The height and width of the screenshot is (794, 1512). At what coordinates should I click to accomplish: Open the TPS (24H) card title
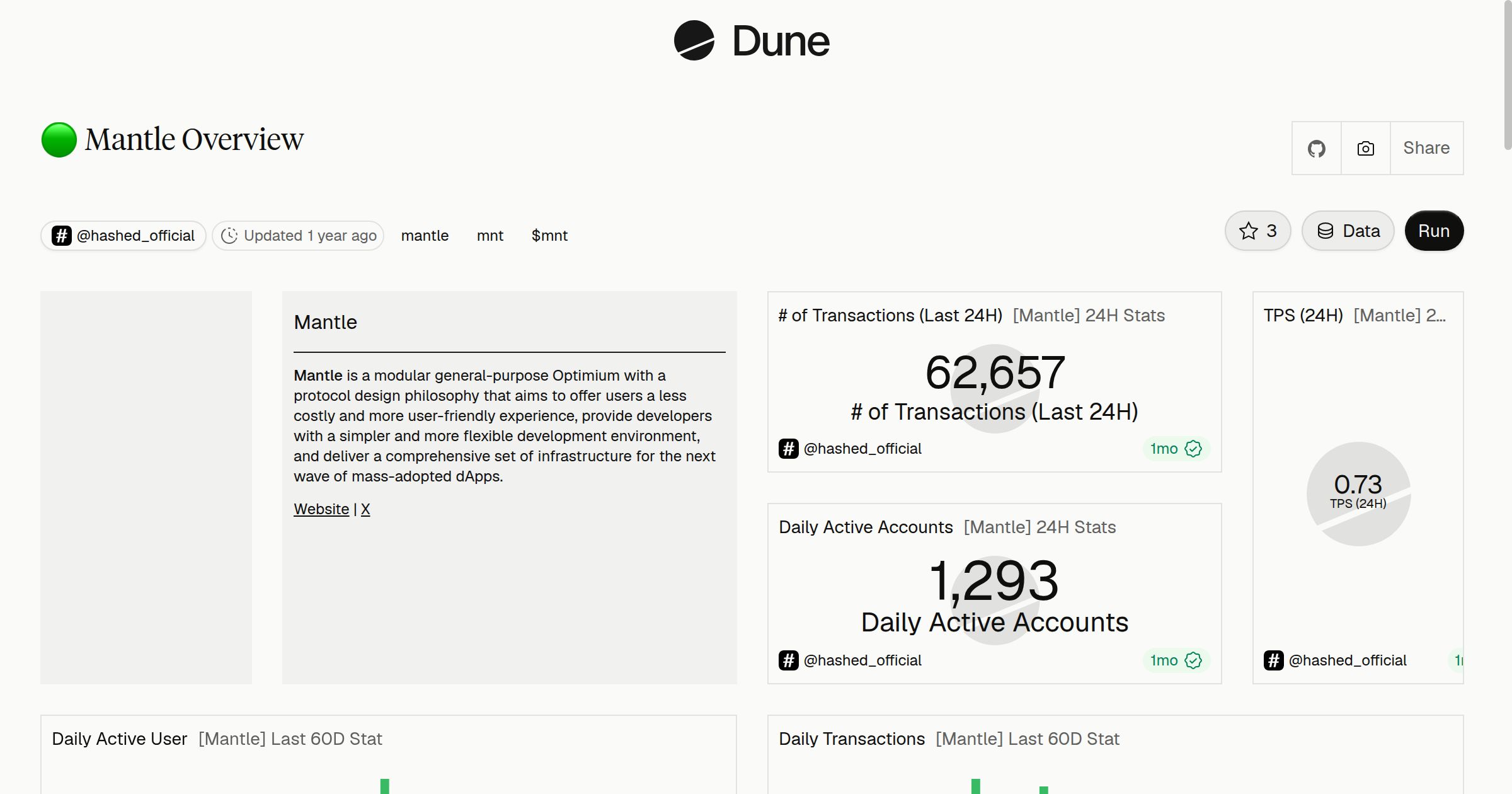click(x=1303, y=315)
